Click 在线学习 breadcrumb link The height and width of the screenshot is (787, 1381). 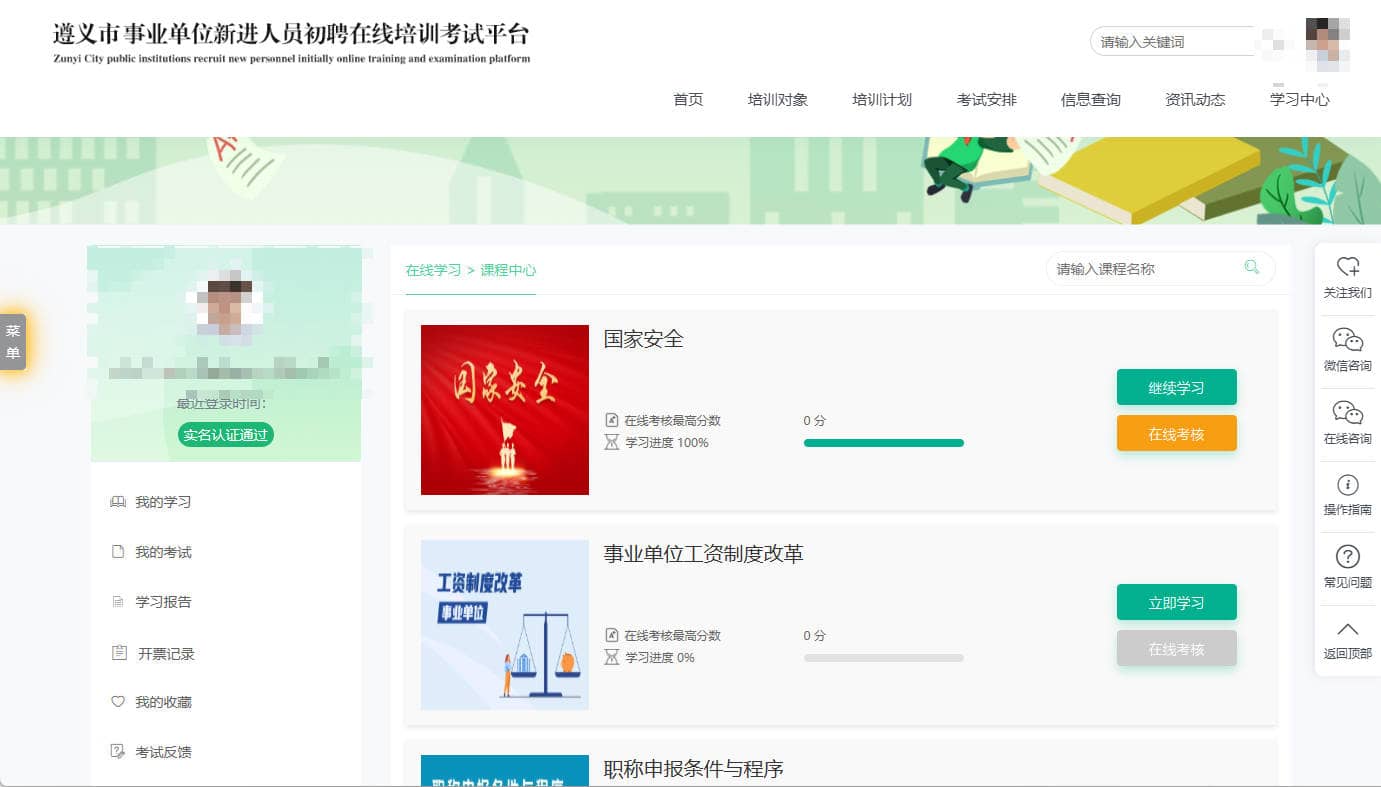pyautogui.click(x=433, y=270)
